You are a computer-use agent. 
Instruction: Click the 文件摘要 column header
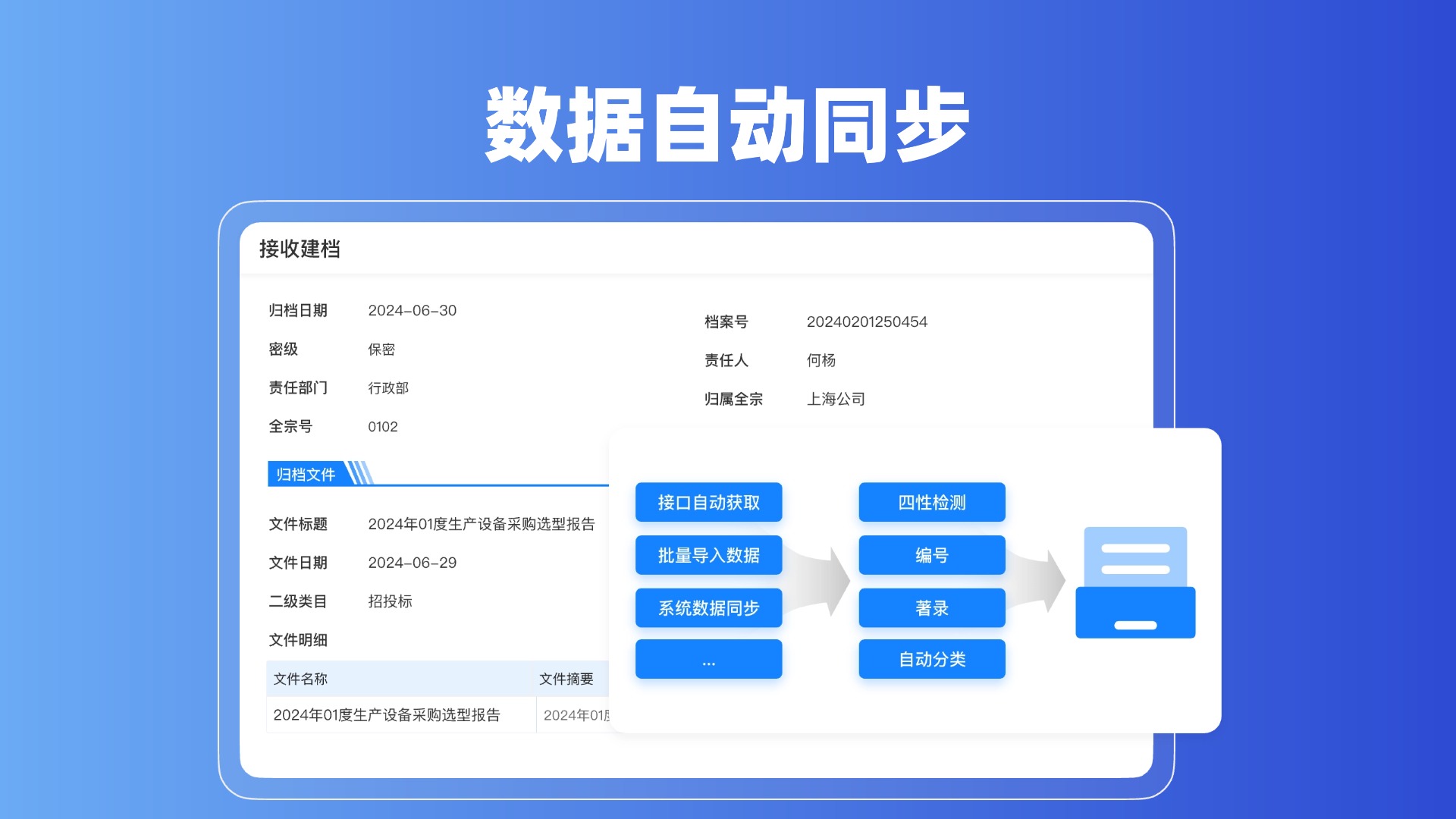coord(566,679)
